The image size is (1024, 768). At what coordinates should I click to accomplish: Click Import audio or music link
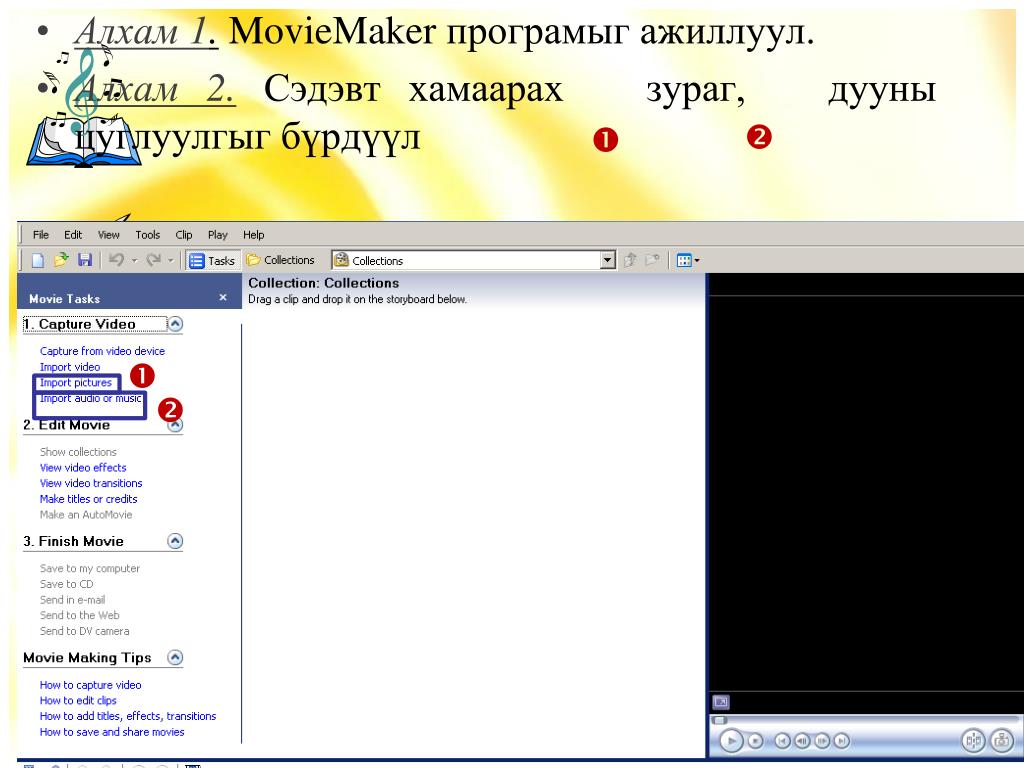[x=90, y=398]
